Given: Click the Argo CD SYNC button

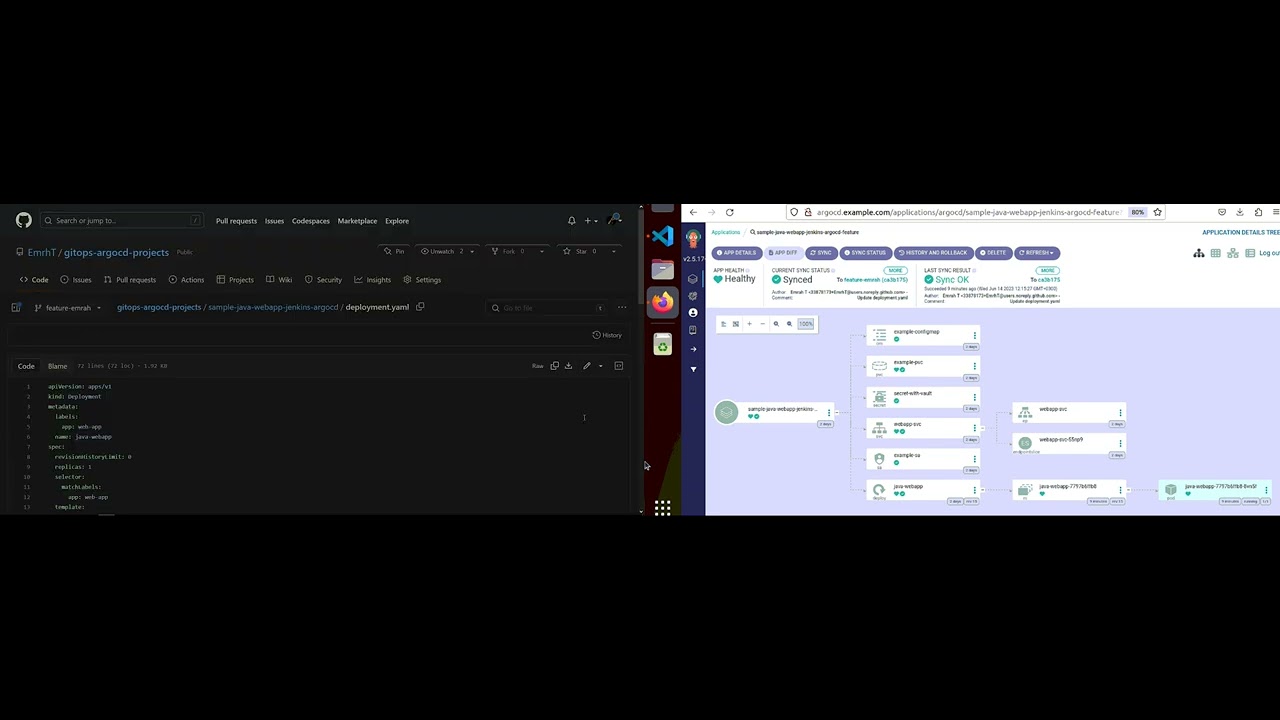Looking at the screenshot, I should (x=821, y=253).
